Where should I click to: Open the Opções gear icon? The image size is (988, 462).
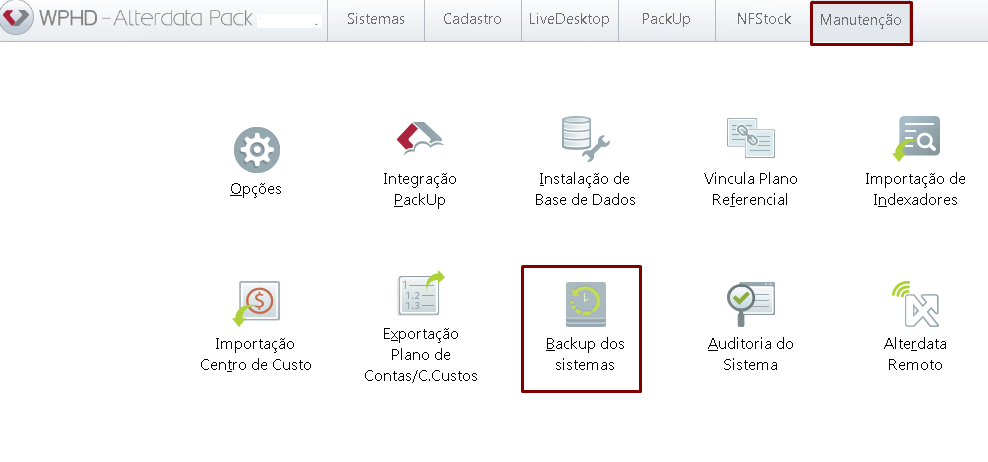coord(256,149)
